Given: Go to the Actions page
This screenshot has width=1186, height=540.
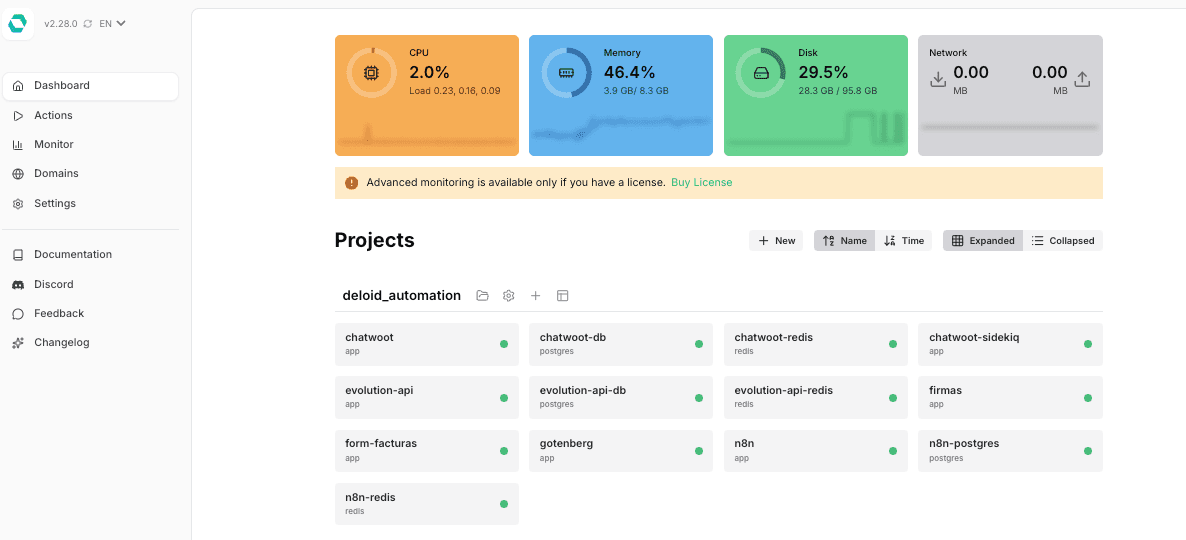Looking at the screenshot, I should tap(91, 116).
